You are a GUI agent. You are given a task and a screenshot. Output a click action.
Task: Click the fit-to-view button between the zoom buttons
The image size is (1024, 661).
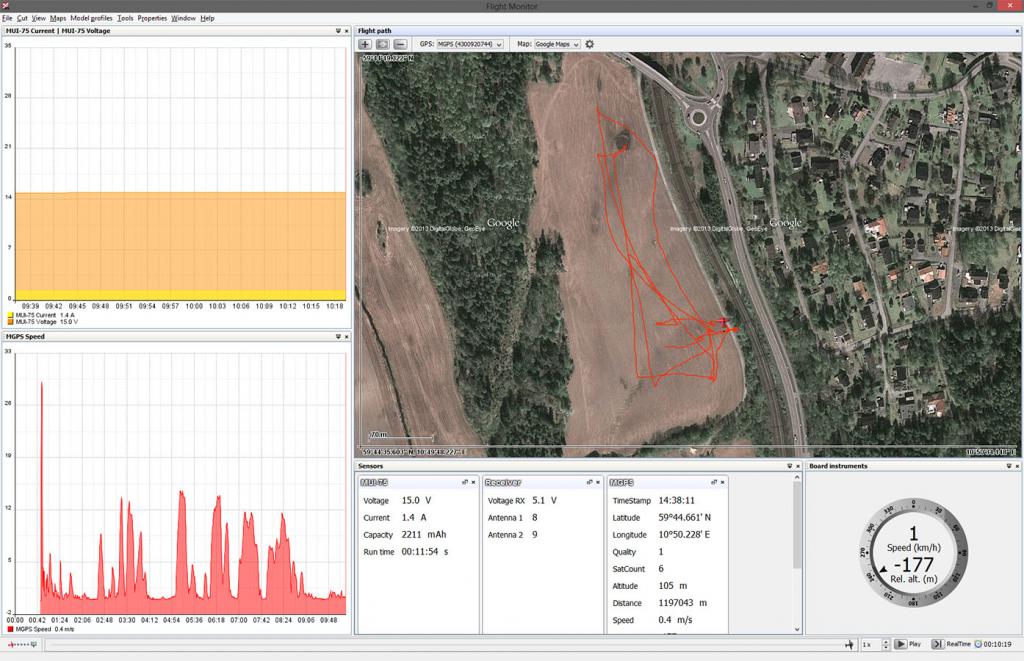383,44
